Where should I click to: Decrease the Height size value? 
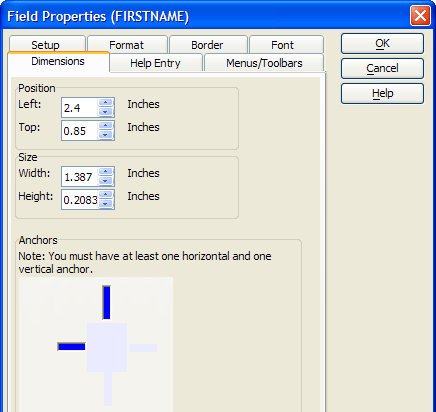106,203
